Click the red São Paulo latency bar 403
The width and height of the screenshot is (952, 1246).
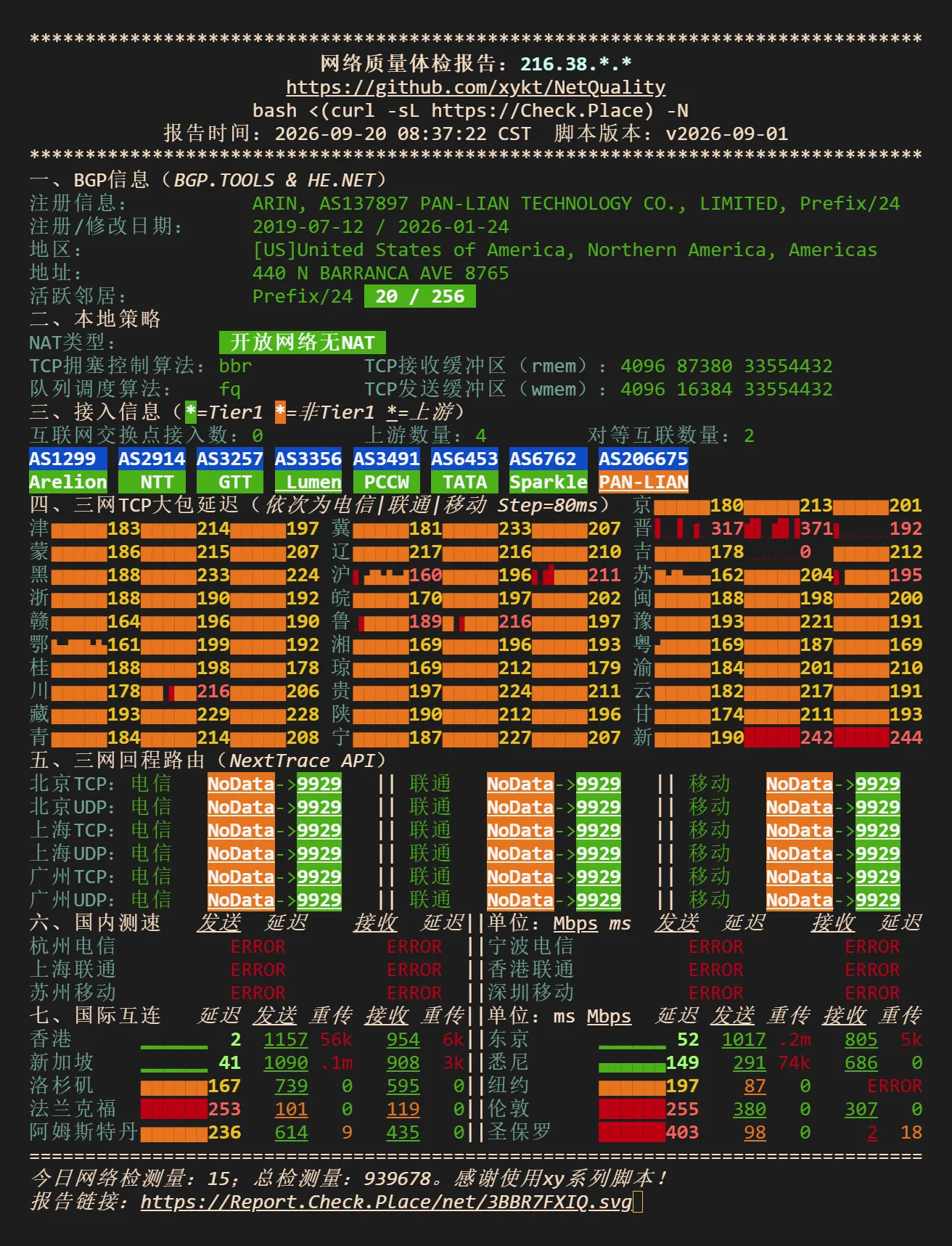632,1132
